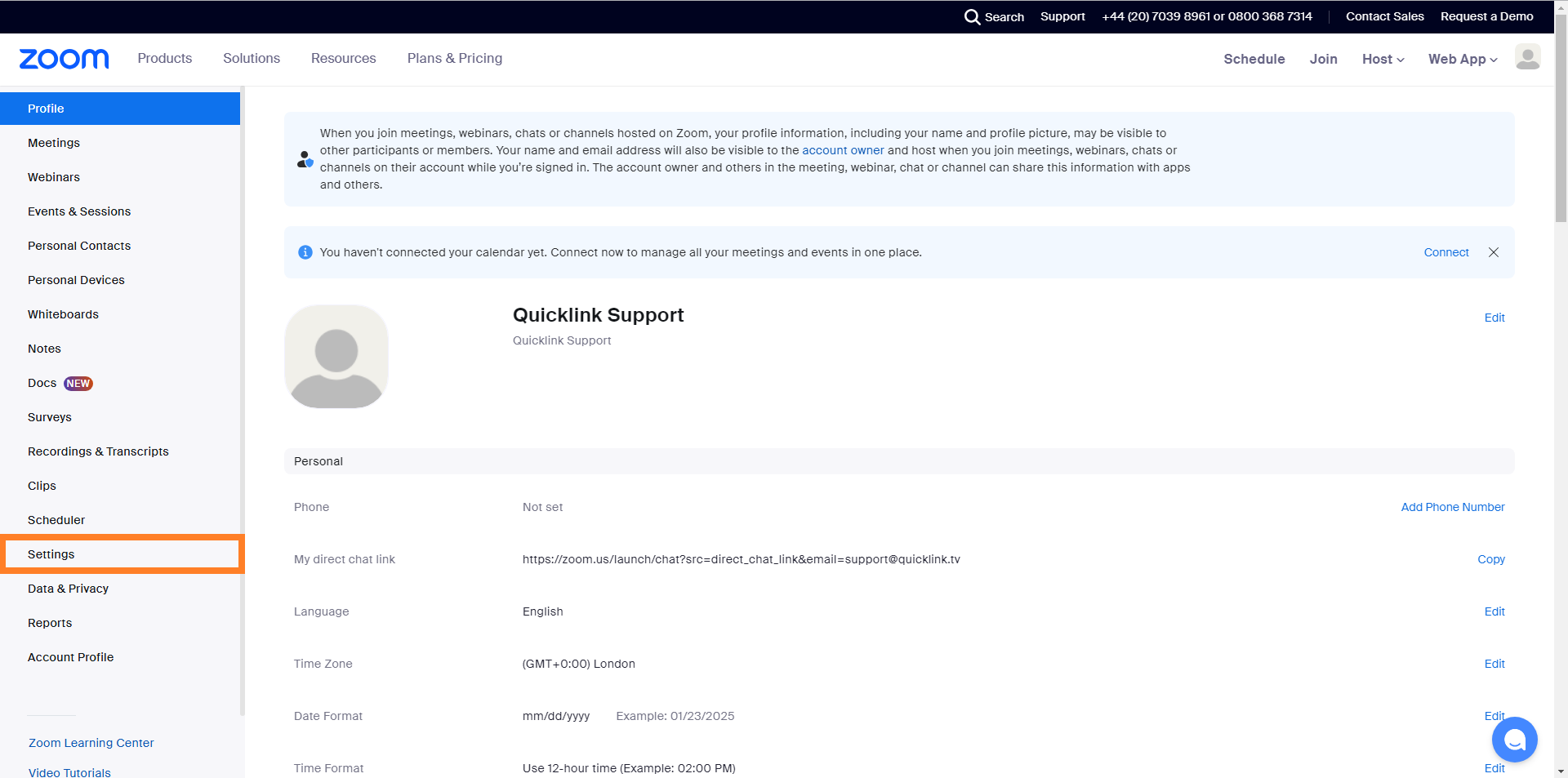Click the page scrollbar down arrow
The image size is (1568, 778).
[x=1561, y=771]
